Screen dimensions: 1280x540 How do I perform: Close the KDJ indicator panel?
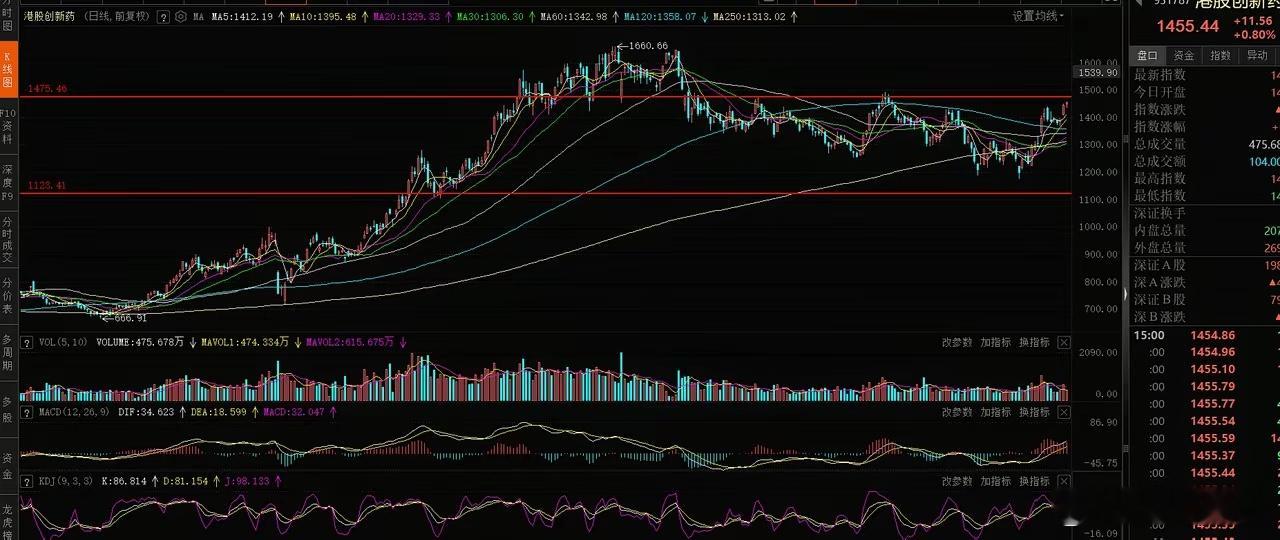[x=1063, y=481]
